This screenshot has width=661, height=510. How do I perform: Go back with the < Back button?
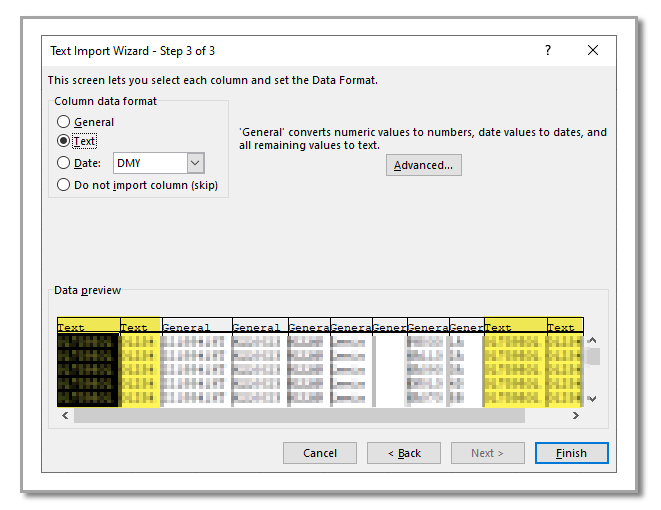404,453
